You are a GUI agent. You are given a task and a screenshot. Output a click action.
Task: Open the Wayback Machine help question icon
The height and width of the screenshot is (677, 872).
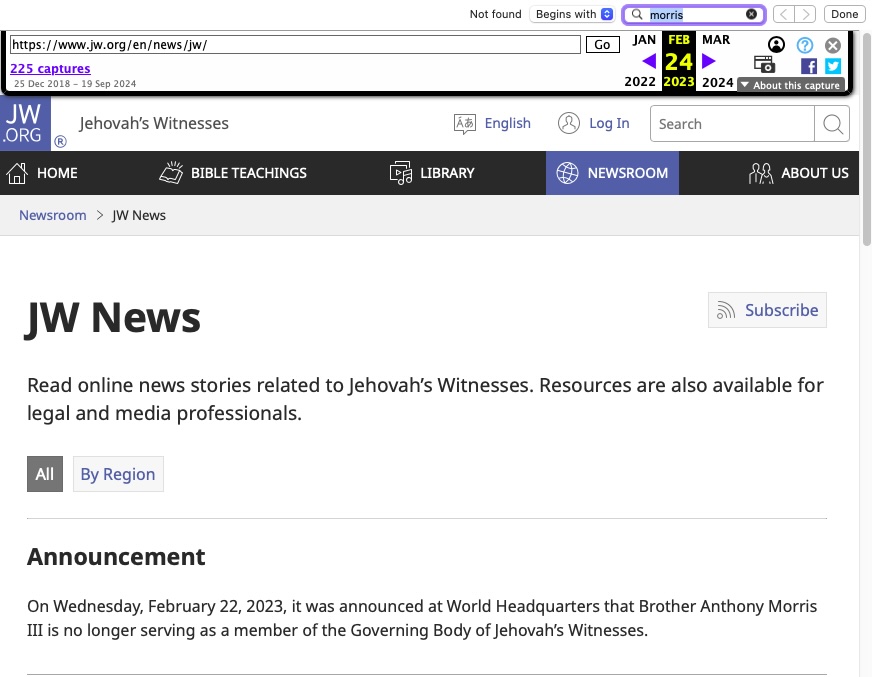click(x=805, y=45)
